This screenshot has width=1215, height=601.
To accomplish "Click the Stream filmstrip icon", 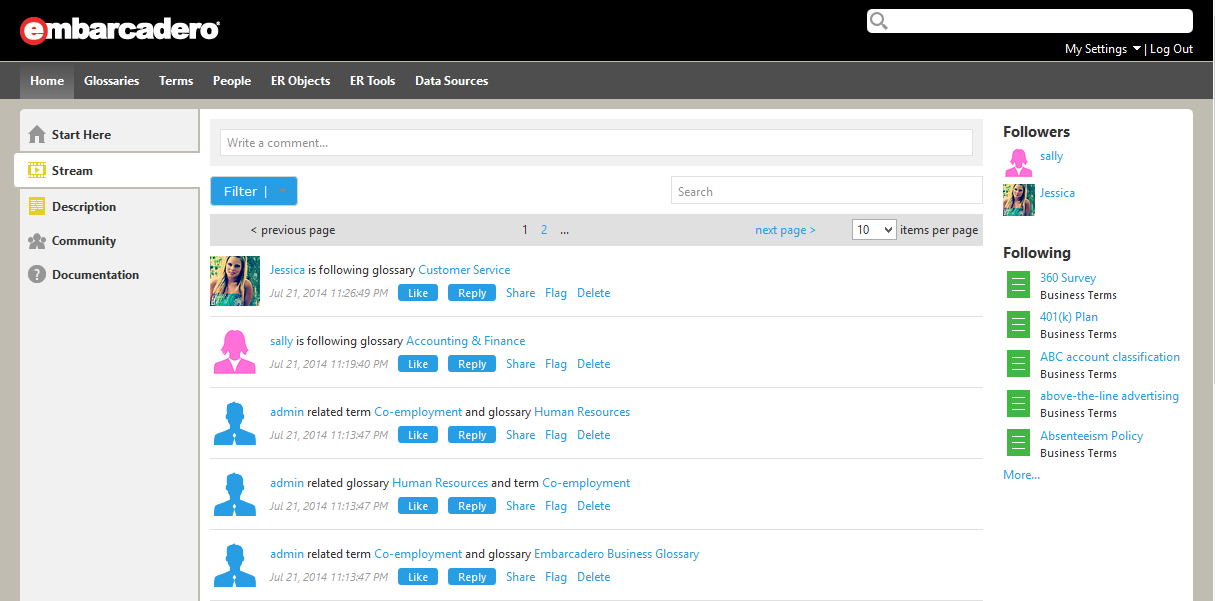I will (x=37, y=170).
